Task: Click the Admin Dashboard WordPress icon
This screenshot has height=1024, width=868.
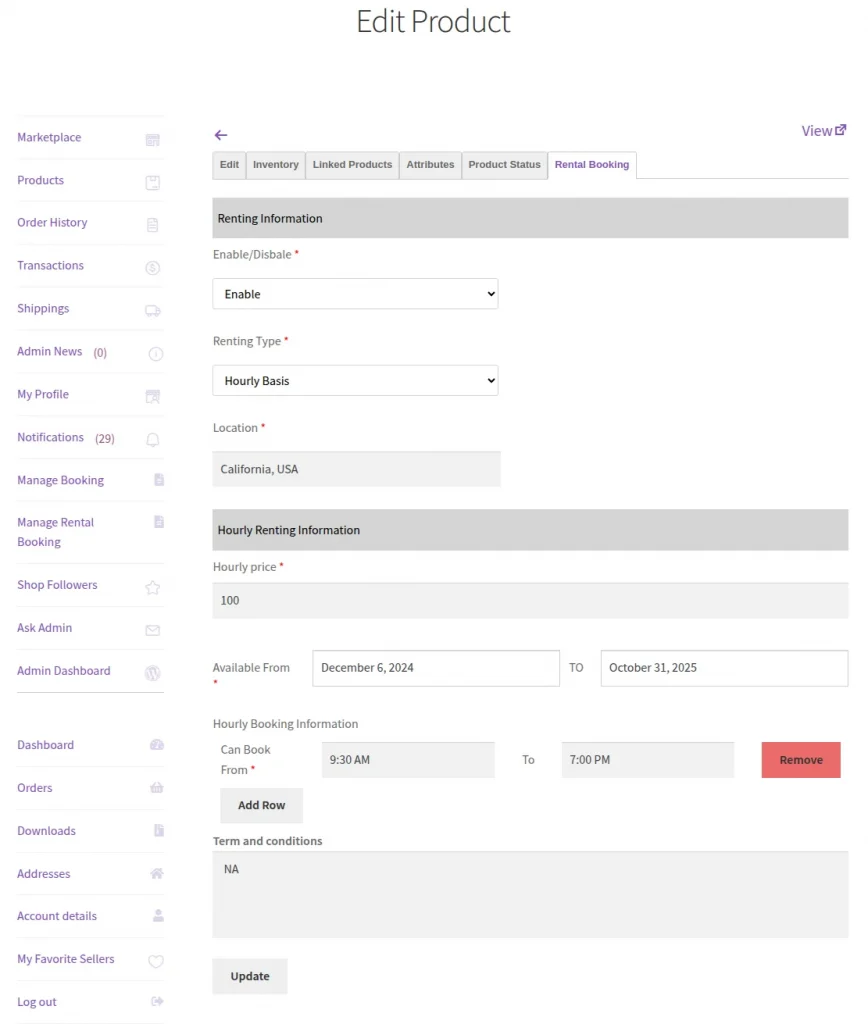Action: (x=153, y=673)
